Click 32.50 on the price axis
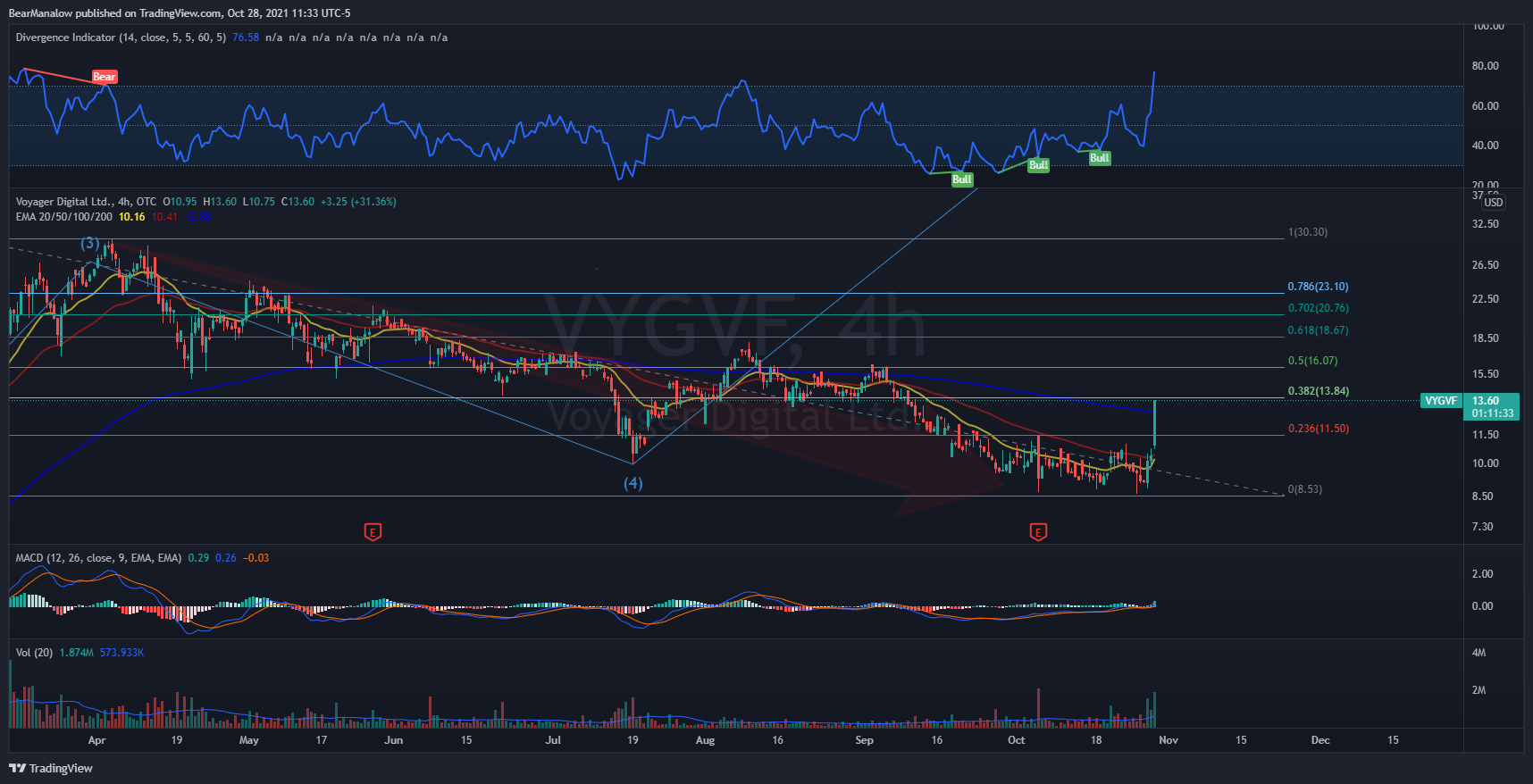 pyautogui.click(x=1486, y=224)
